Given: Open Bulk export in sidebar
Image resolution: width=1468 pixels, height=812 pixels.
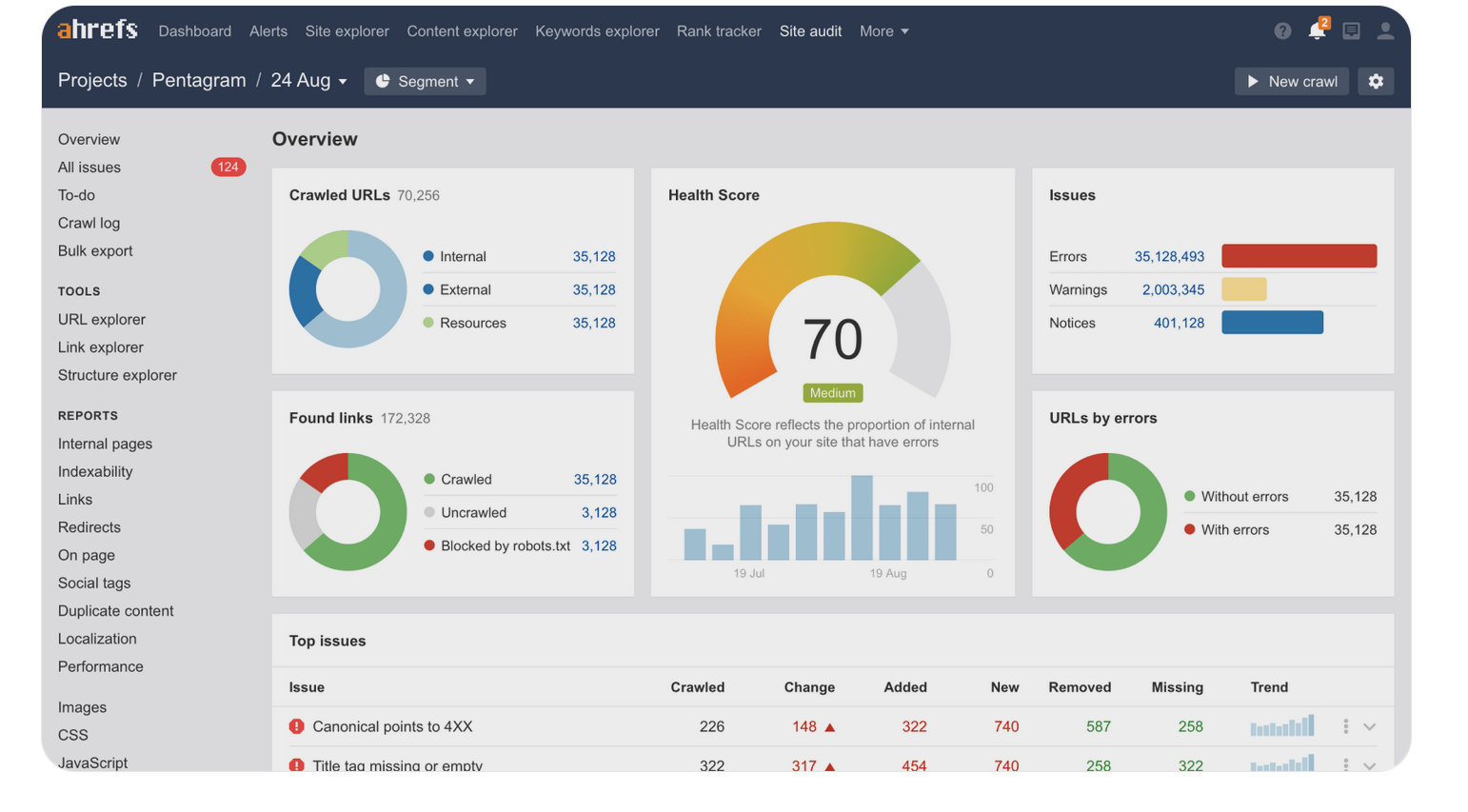Looking at the screenshot, I should 95,250.
